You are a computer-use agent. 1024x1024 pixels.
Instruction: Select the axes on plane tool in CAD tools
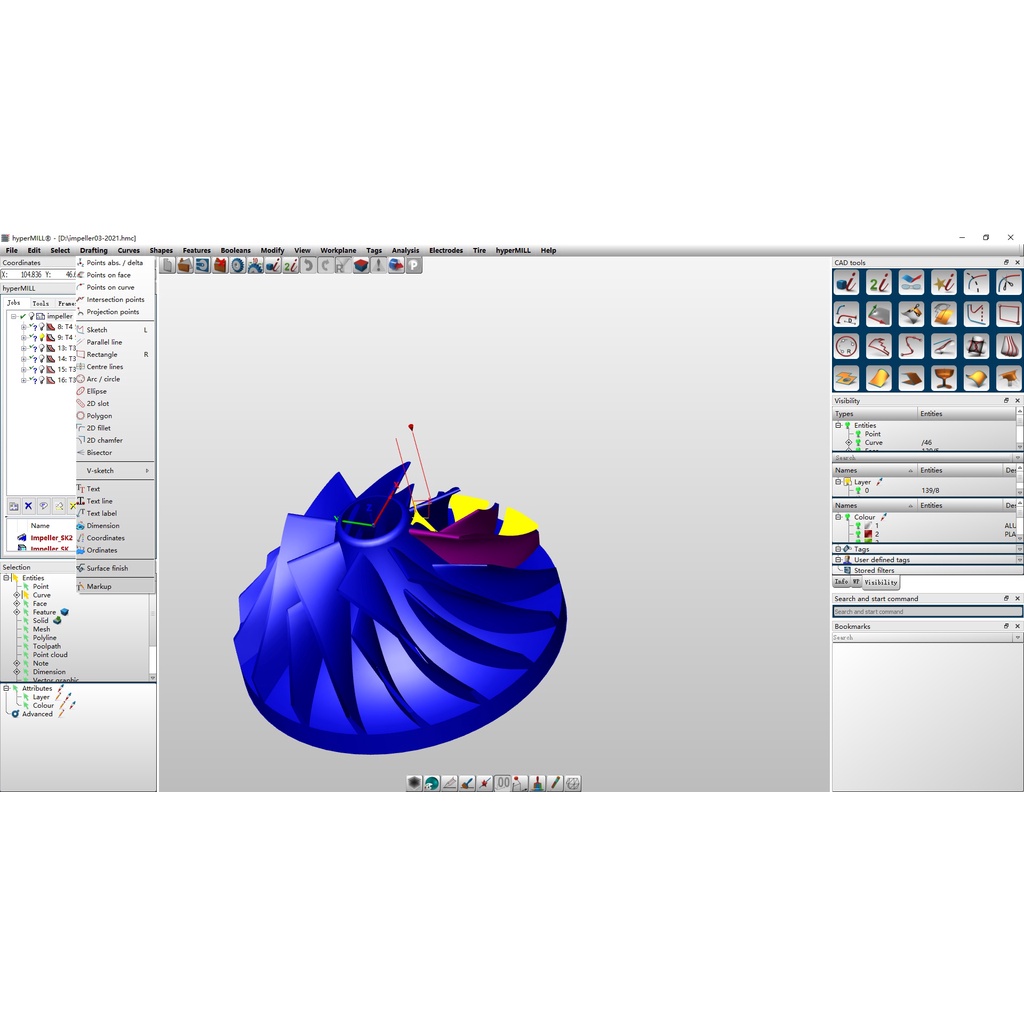tap(879, 315)
